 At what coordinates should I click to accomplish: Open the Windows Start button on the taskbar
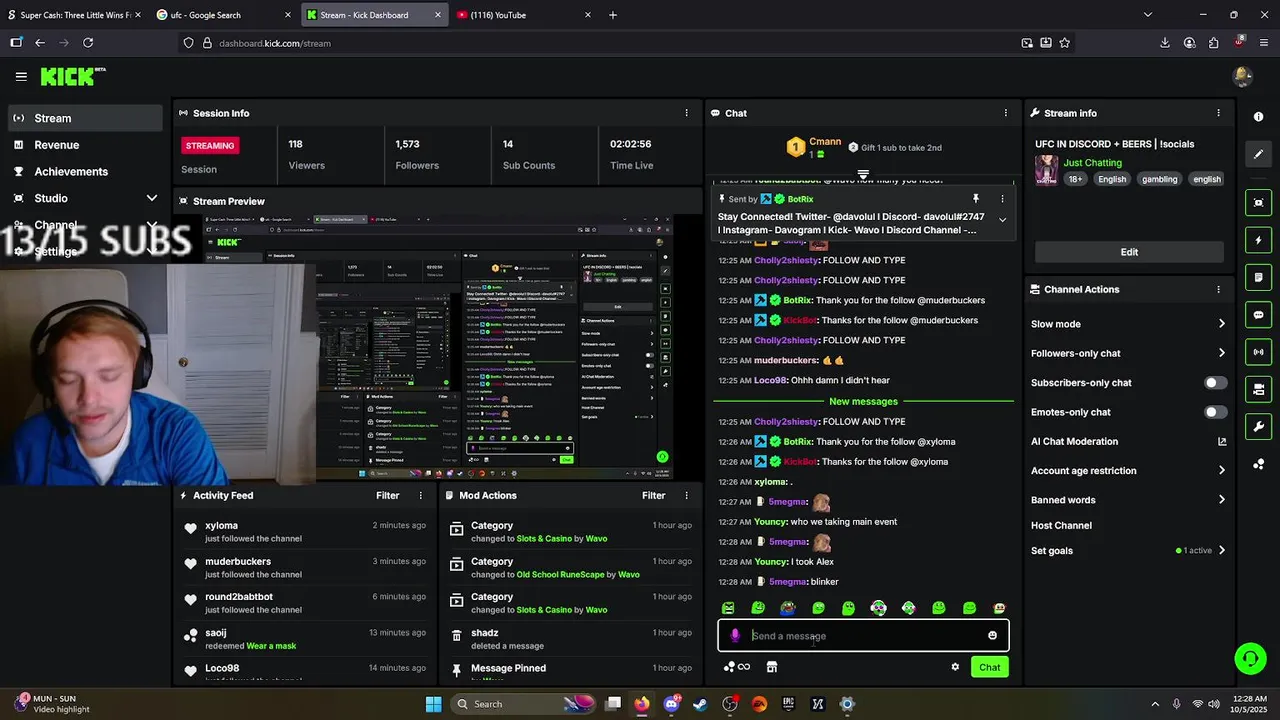(x=433, y=704)
